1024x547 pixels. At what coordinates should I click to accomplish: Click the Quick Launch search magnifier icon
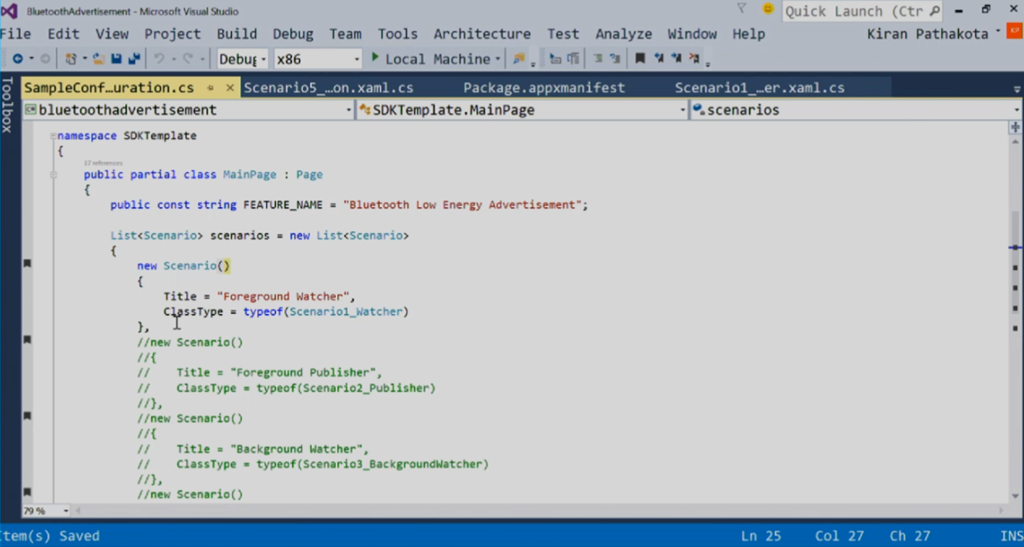pyautogui.click(x=934, y=11)
